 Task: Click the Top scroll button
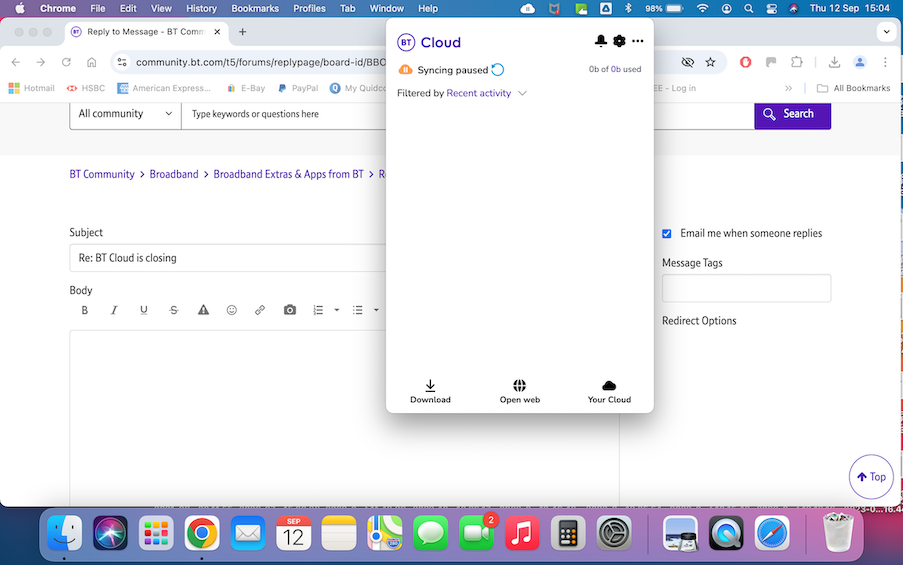(871, 476)
